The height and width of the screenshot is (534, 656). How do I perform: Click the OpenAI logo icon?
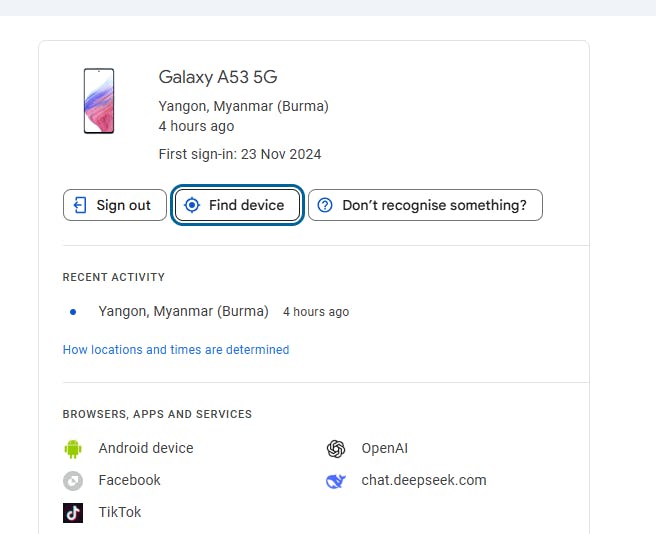336,448
